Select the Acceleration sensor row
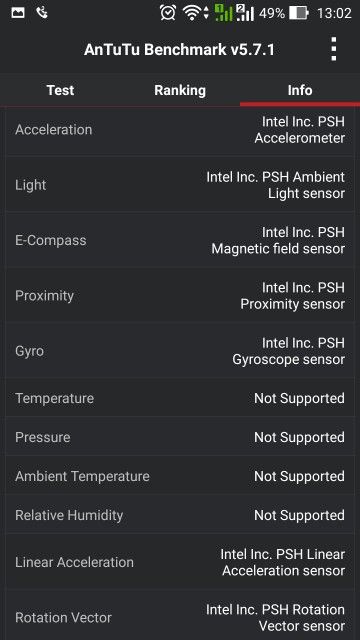This screenshot has width=360, height=640. click(x=180, y=130)
